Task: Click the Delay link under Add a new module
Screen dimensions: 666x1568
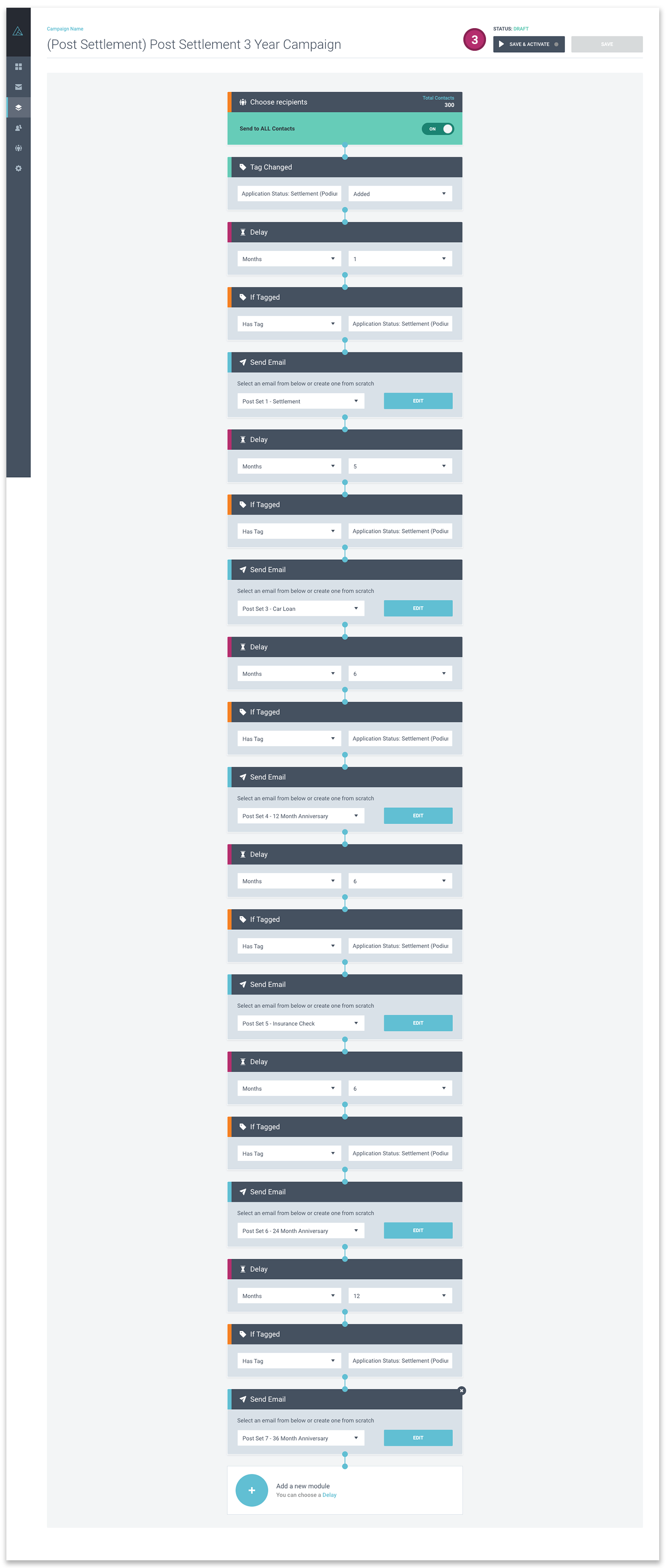Action: coord(329,1495)
